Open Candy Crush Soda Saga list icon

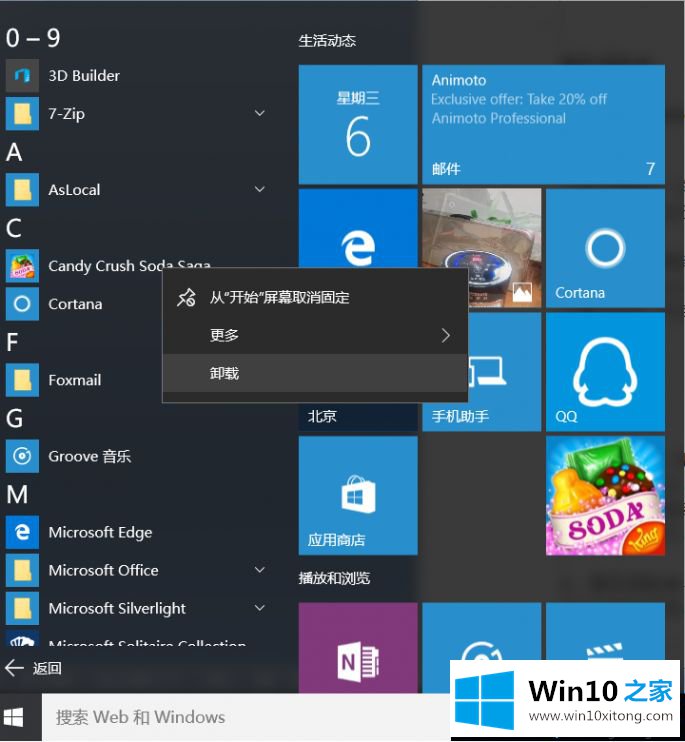[x=22, y=266]
